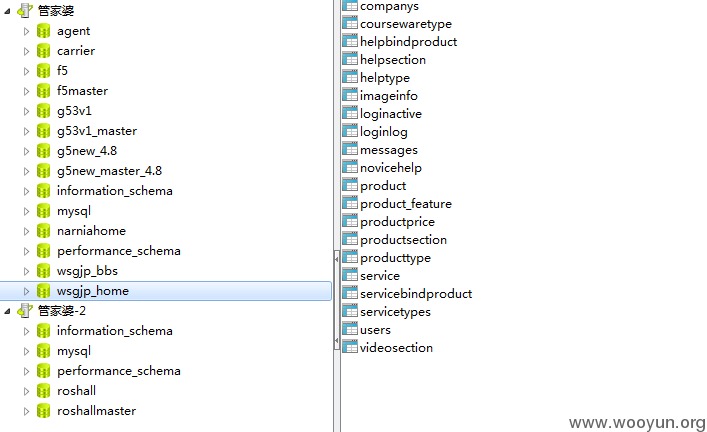Expand the performance_schema node under 管家婆
The height and width of the screenshot is (432, 707).
26,251
